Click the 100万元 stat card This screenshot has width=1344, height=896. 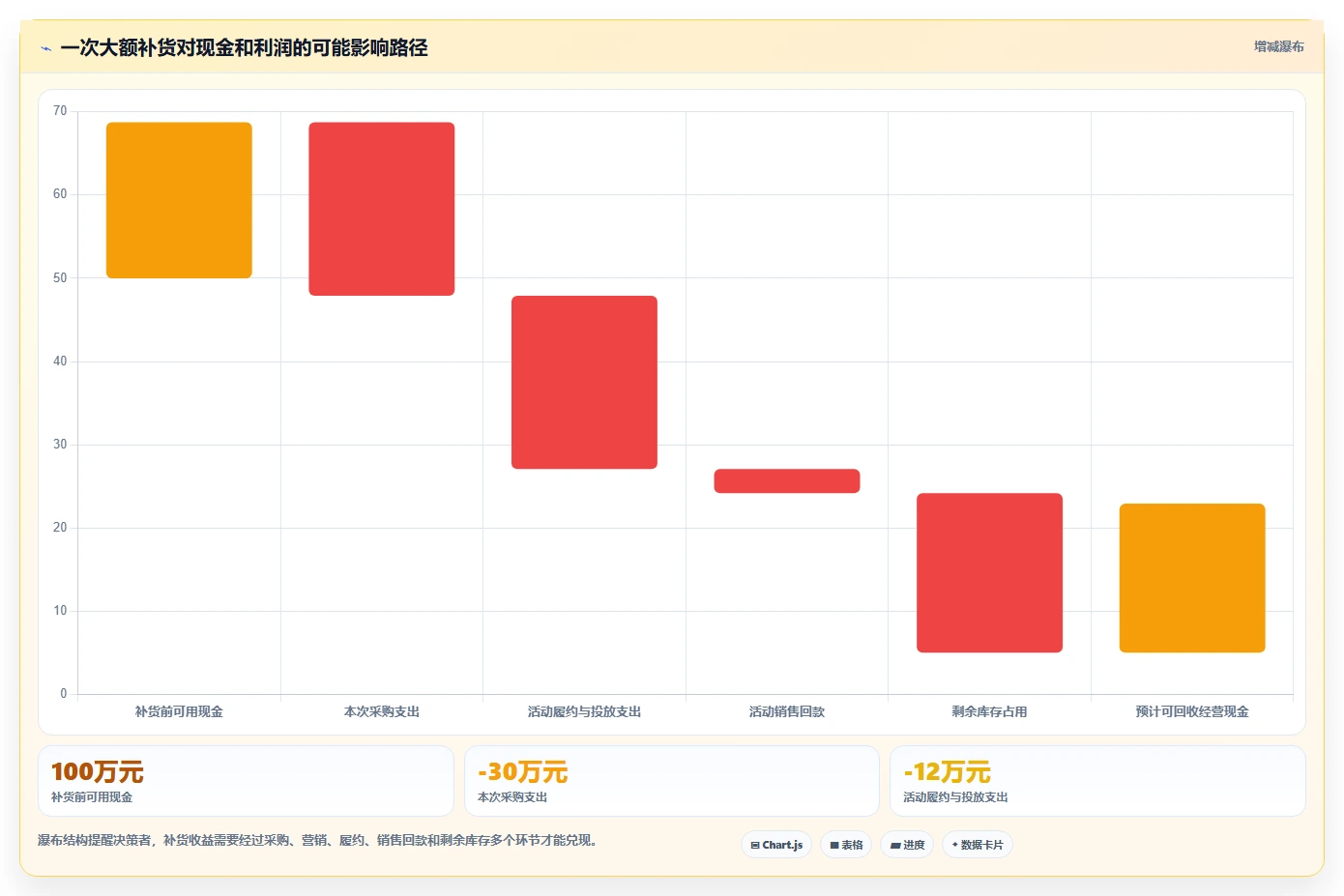tap(246, 781)
